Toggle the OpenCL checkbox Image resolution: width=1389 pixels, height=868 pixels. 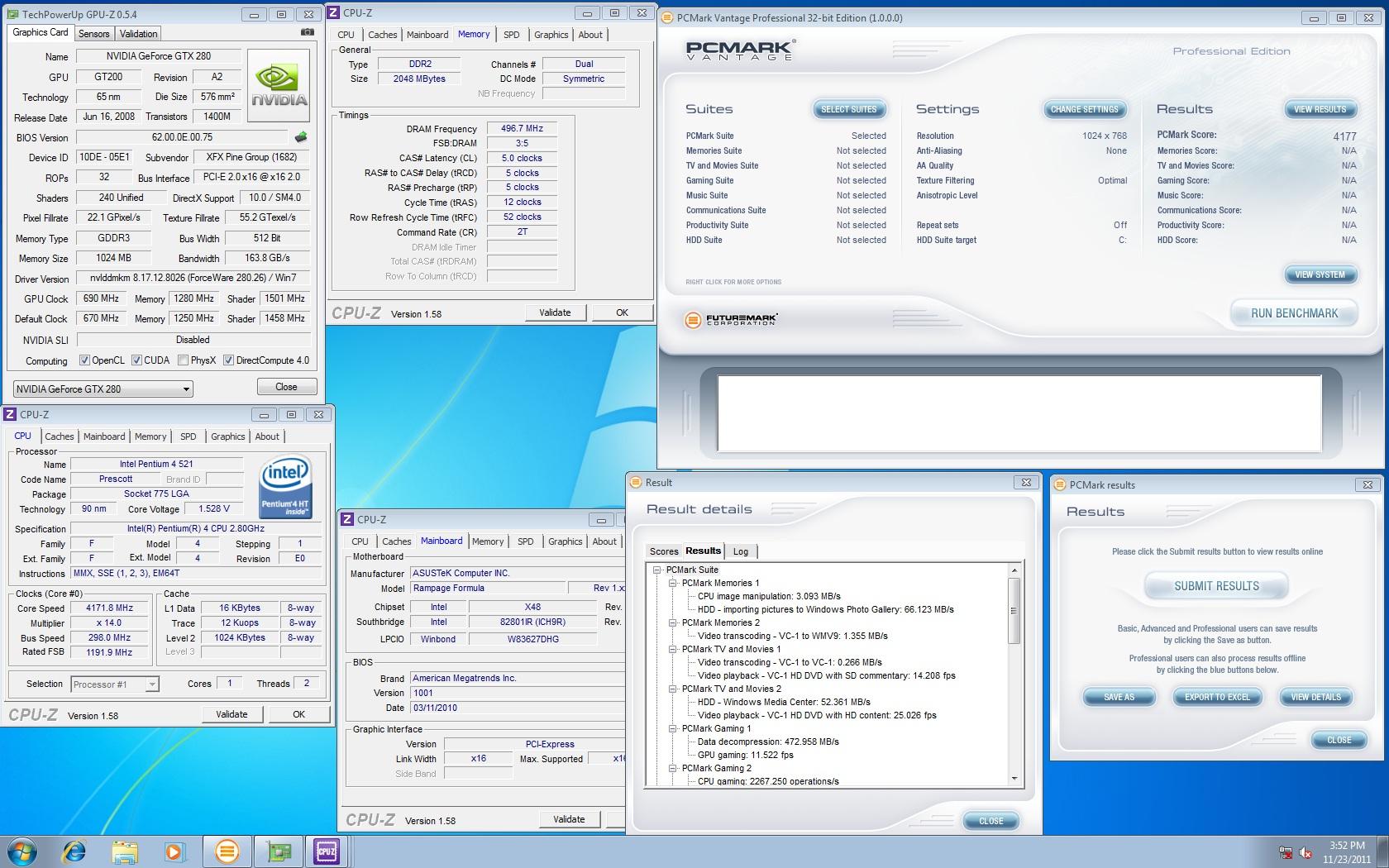84,360
